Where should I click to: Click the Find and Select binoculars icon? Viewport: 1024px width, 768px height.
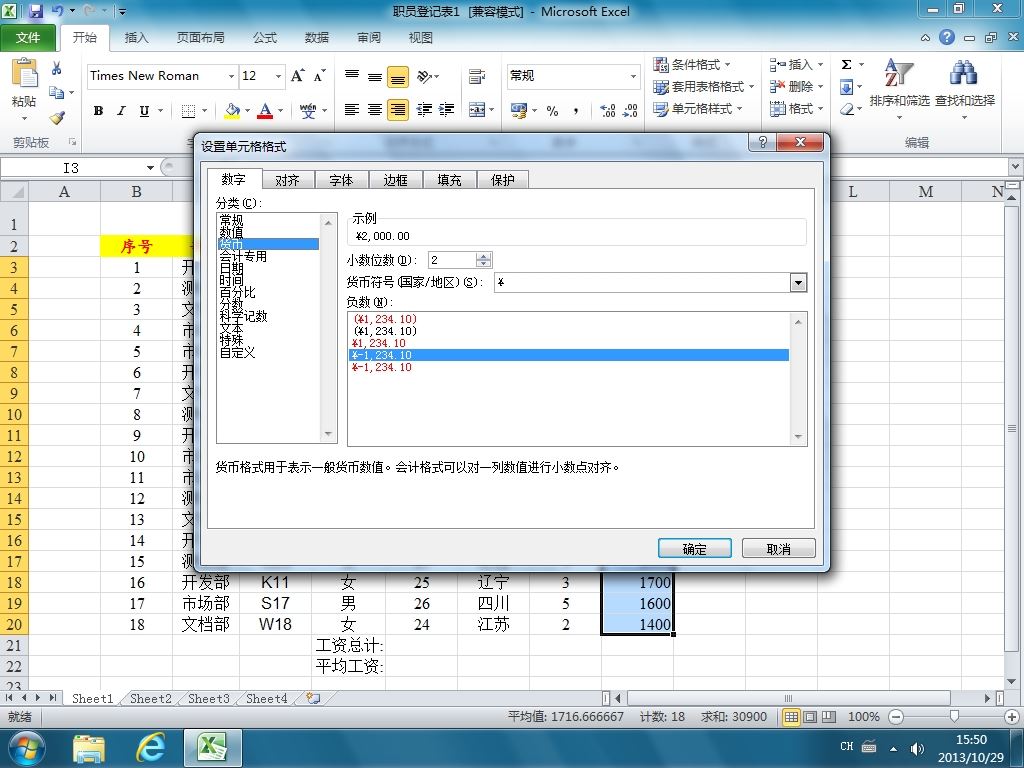pos(964,72)
